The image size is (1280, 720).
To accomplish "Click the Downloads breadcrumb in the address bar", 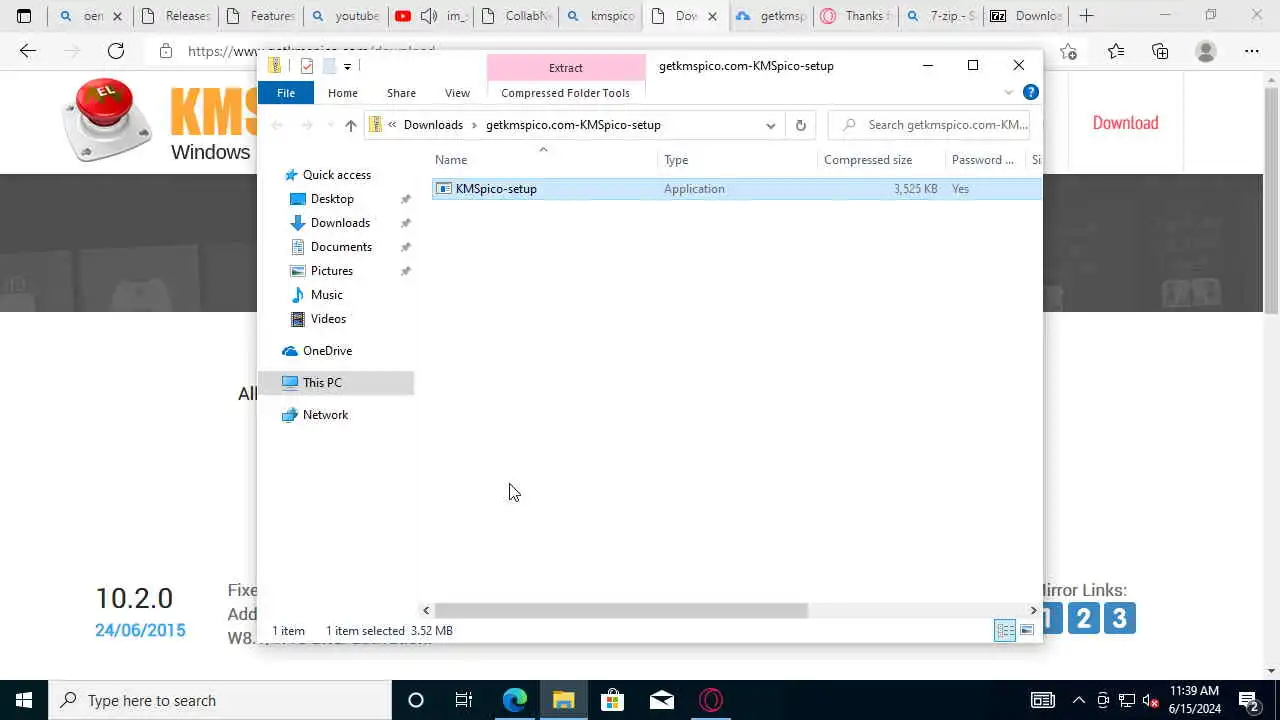I will 433,125.
